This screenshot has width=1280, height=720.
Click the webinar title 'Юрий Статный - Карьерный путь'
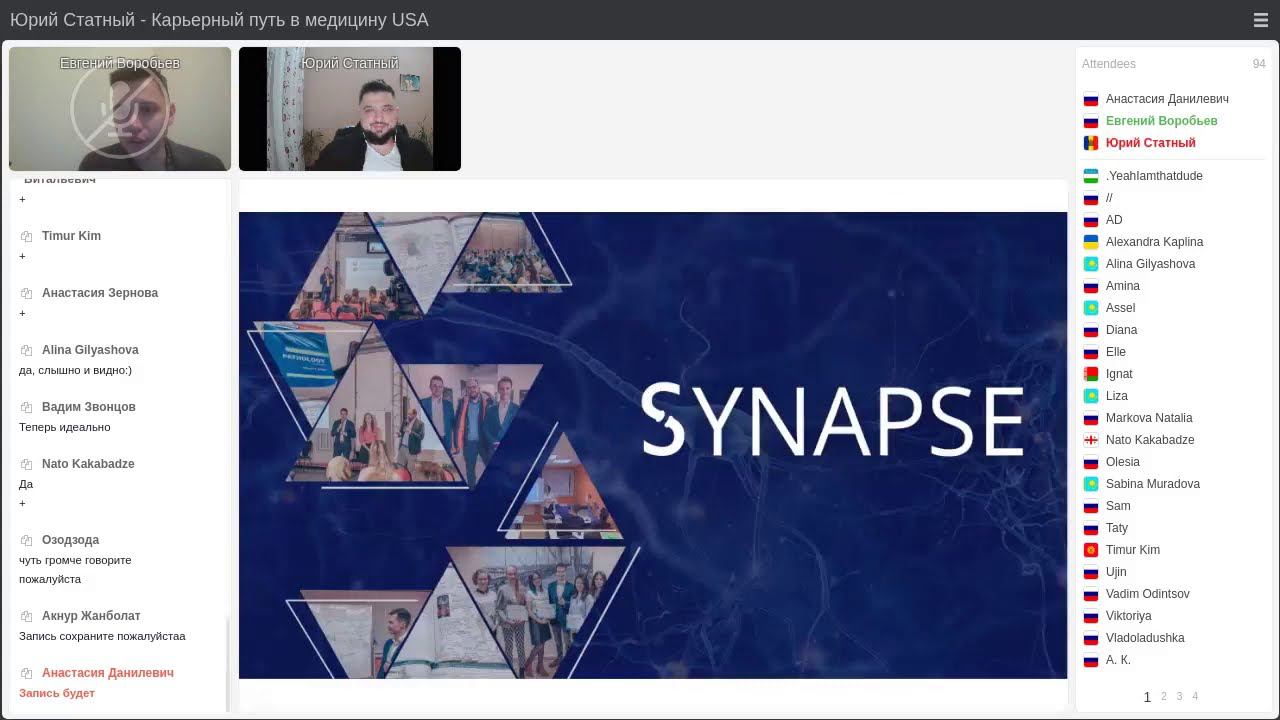(219, 20)
